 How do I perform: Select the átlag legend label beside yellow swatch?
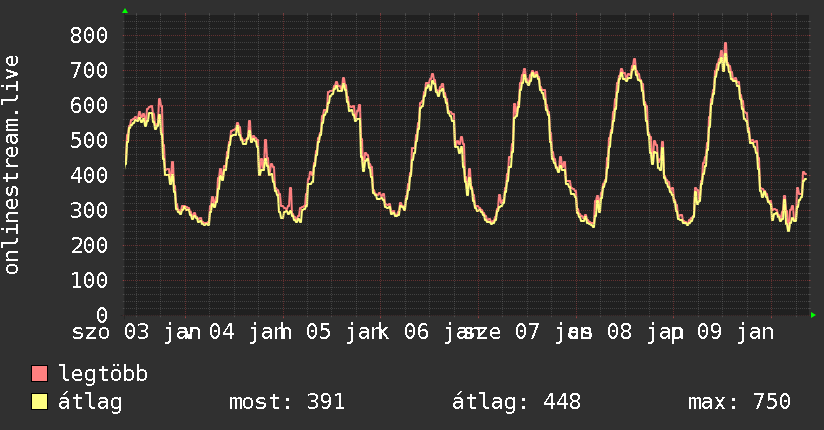(x=90, y=402)
